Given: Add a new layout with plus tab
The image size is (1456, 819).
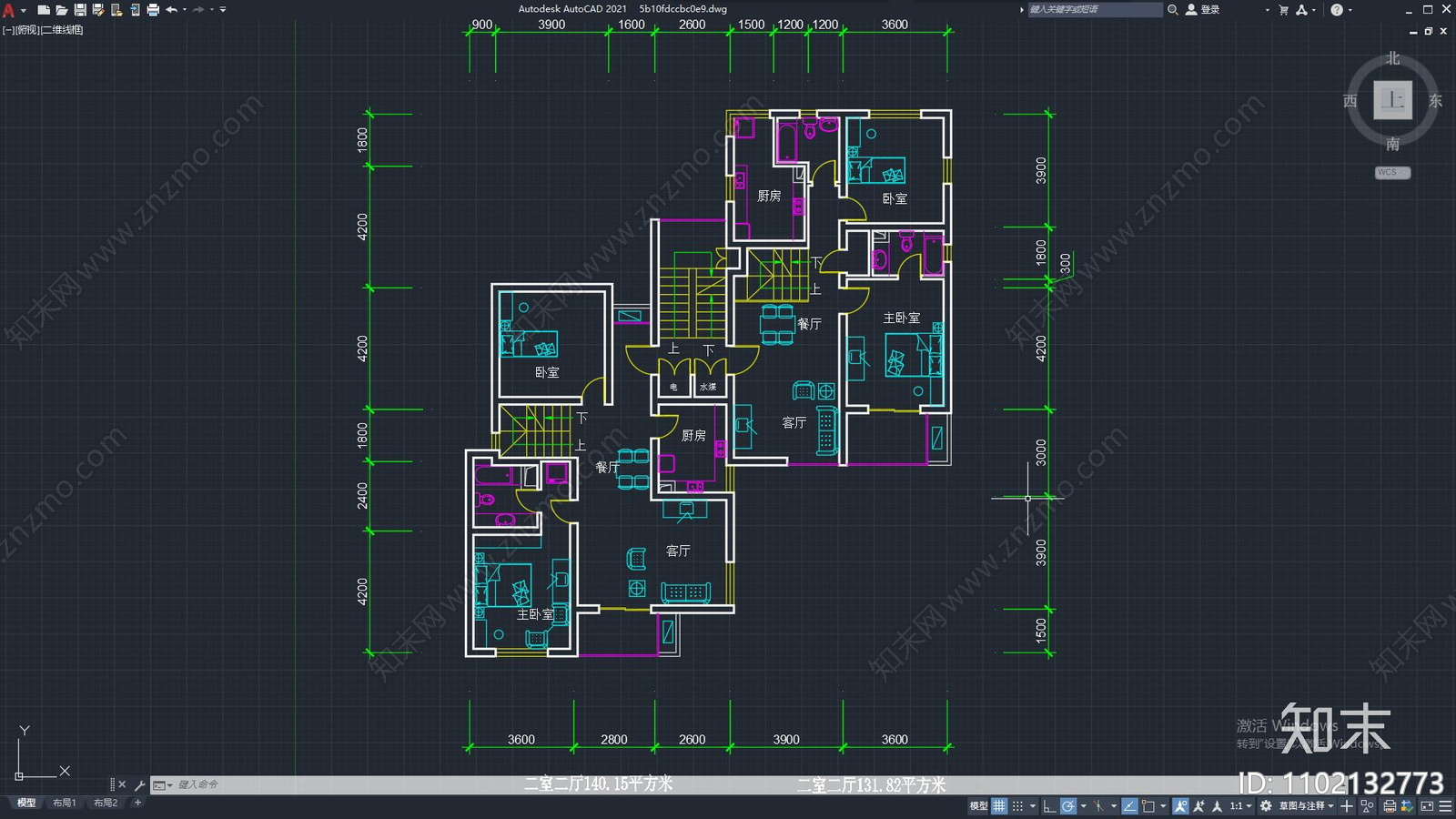Looking at the screenshot, I should coord(137,803).
